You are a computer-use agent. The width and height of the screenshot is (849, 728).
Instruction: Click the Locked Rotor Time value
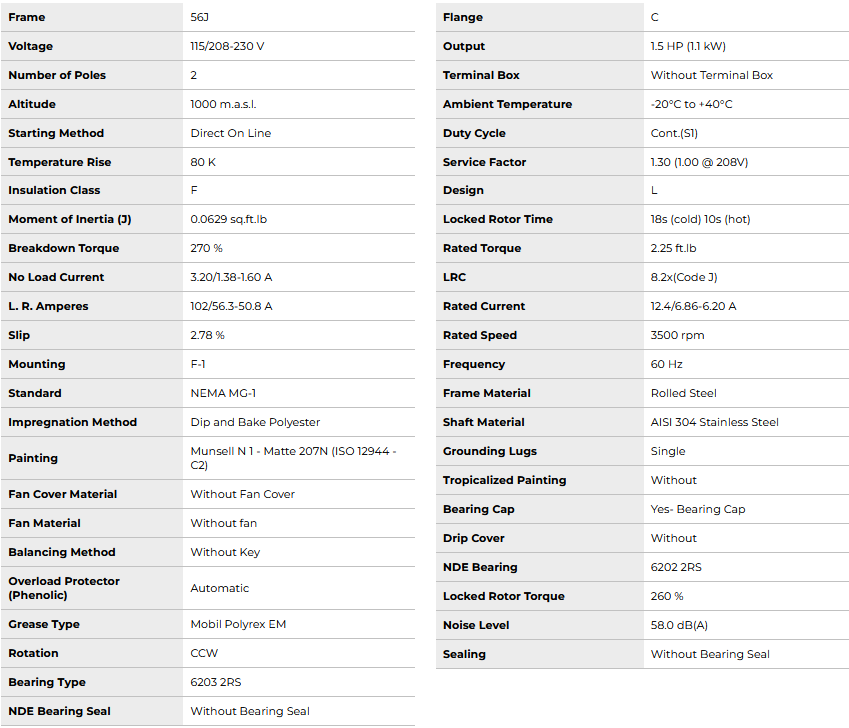(x=700, y=219)
